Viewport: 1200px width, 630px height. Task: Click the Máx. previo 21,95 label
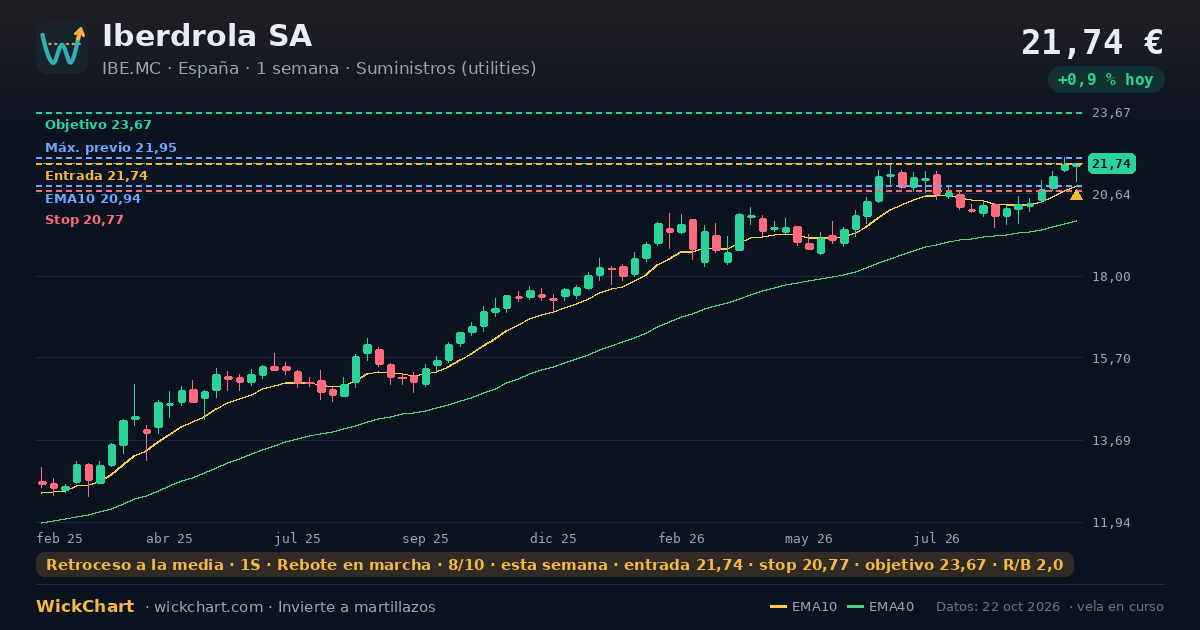[x=111, y=148]
